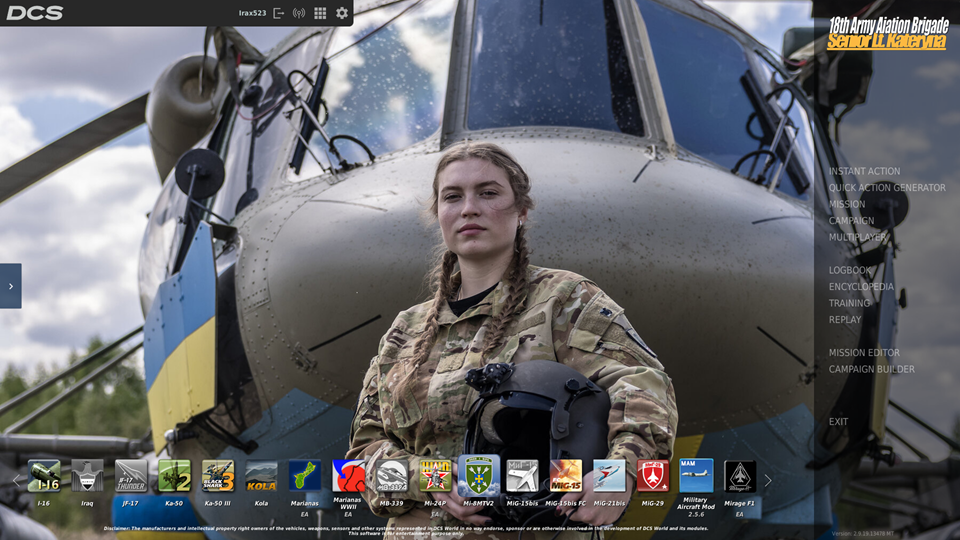This screenshot has height=540, width=960.
Task: Select the MiG-29 module icon
Action: (653, 476)
